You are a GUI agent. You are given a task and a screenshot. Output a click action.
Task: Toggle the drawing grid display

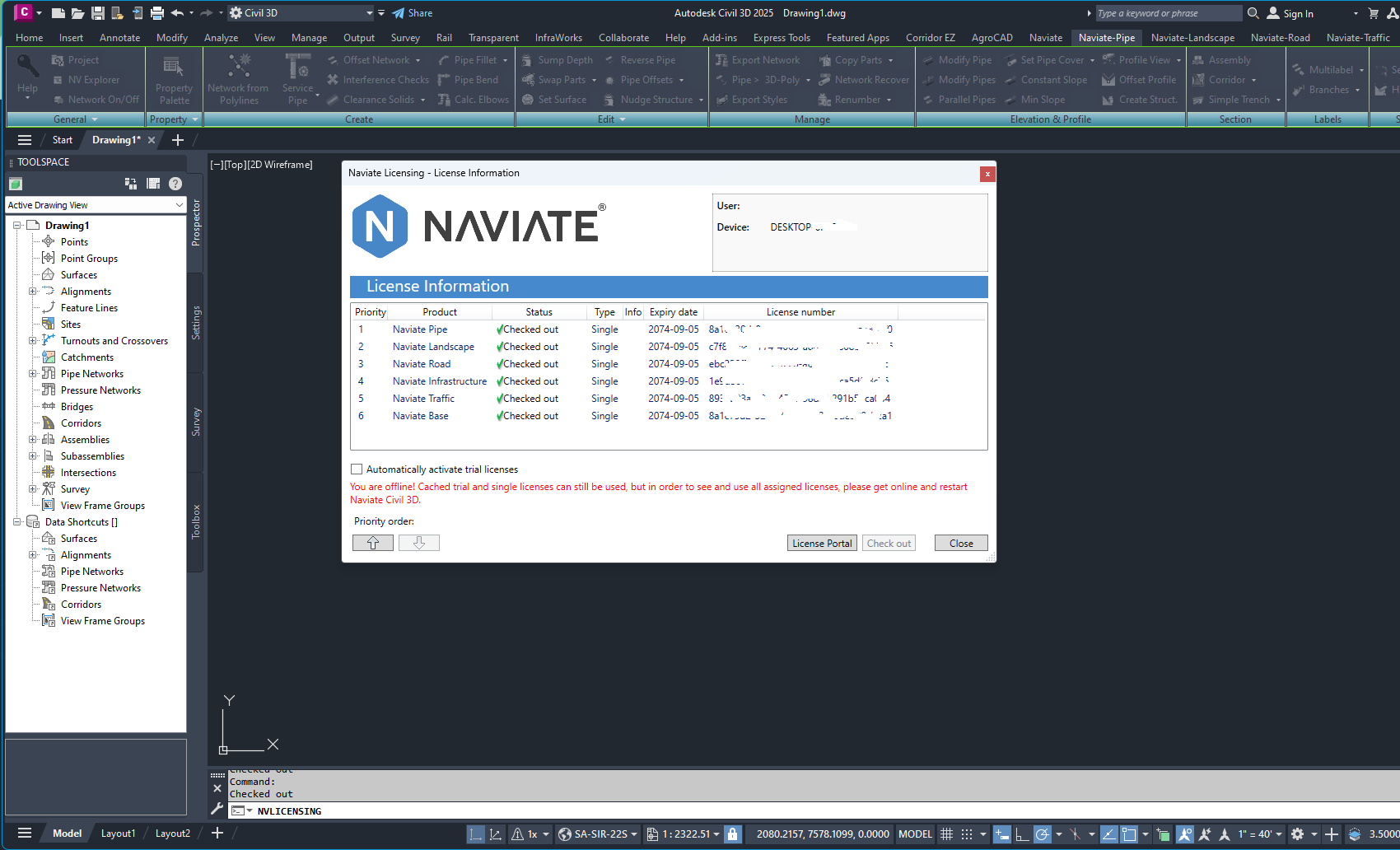click(947, 834)
